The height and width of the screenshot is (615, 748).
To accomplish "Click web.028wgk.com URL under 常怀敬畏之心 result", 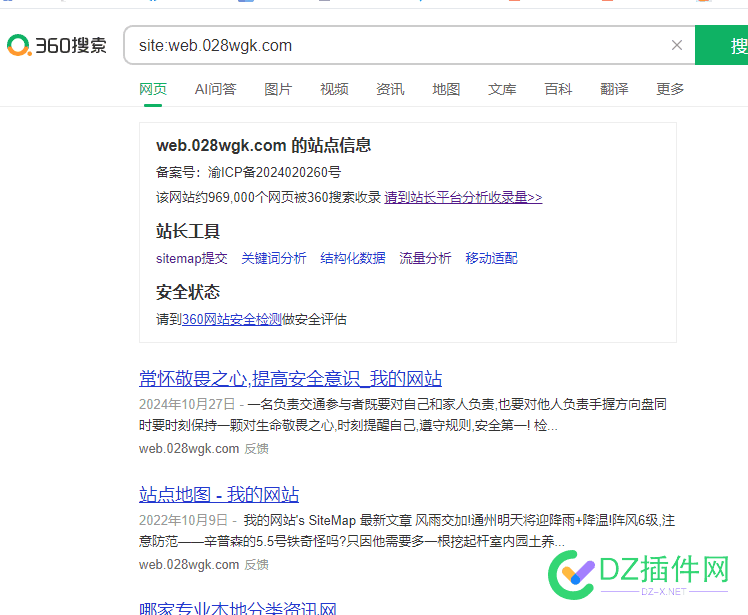I will coord(189,449).
